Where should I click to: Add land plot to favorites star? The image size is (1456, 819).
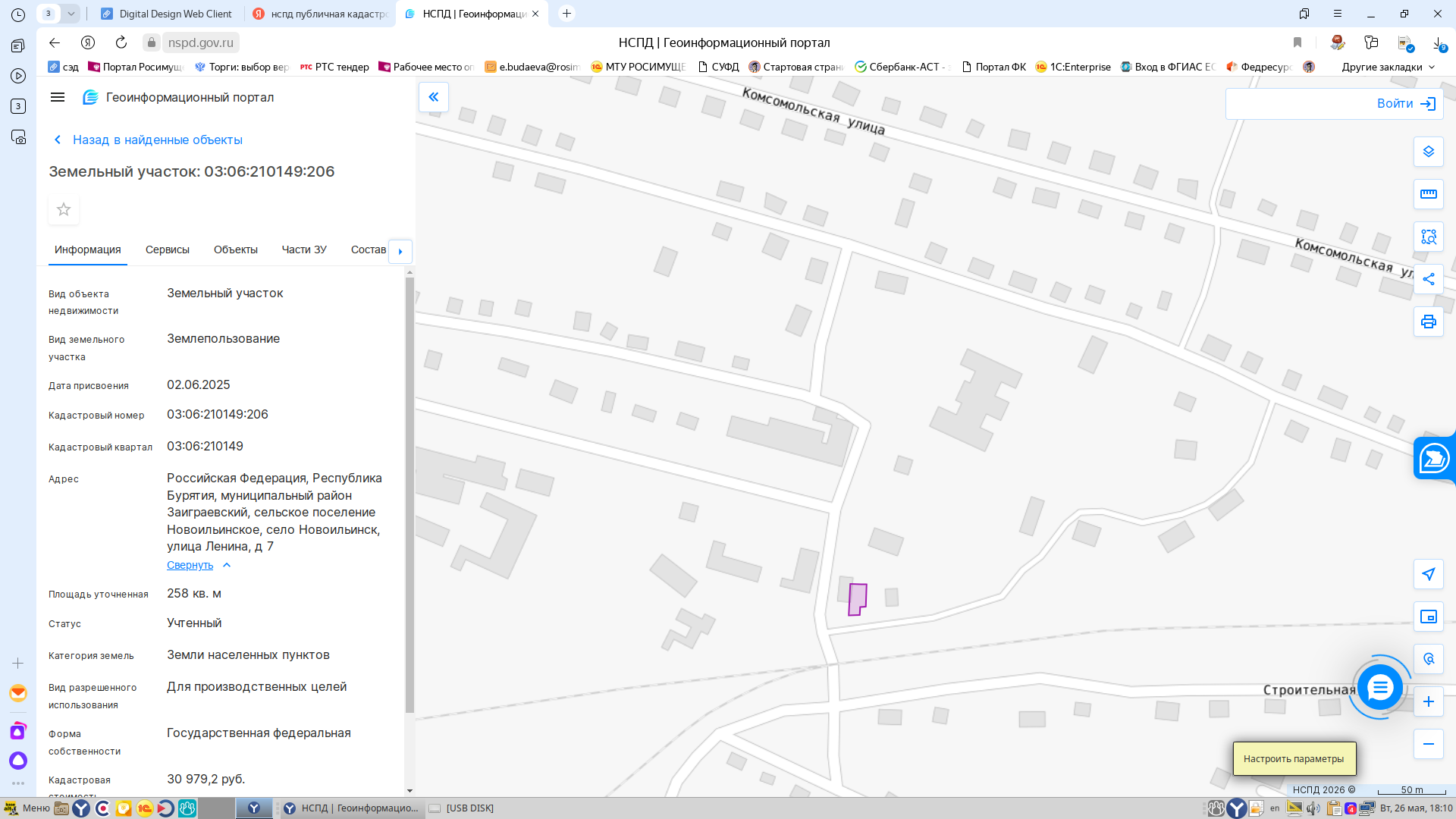[64, 209]
